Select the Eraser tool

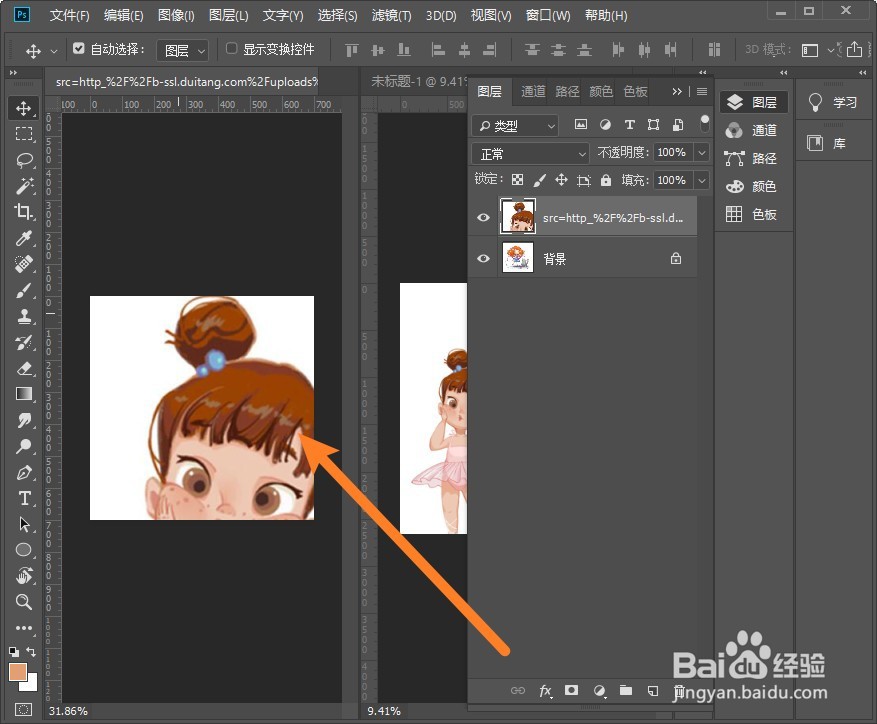[23, 368]
